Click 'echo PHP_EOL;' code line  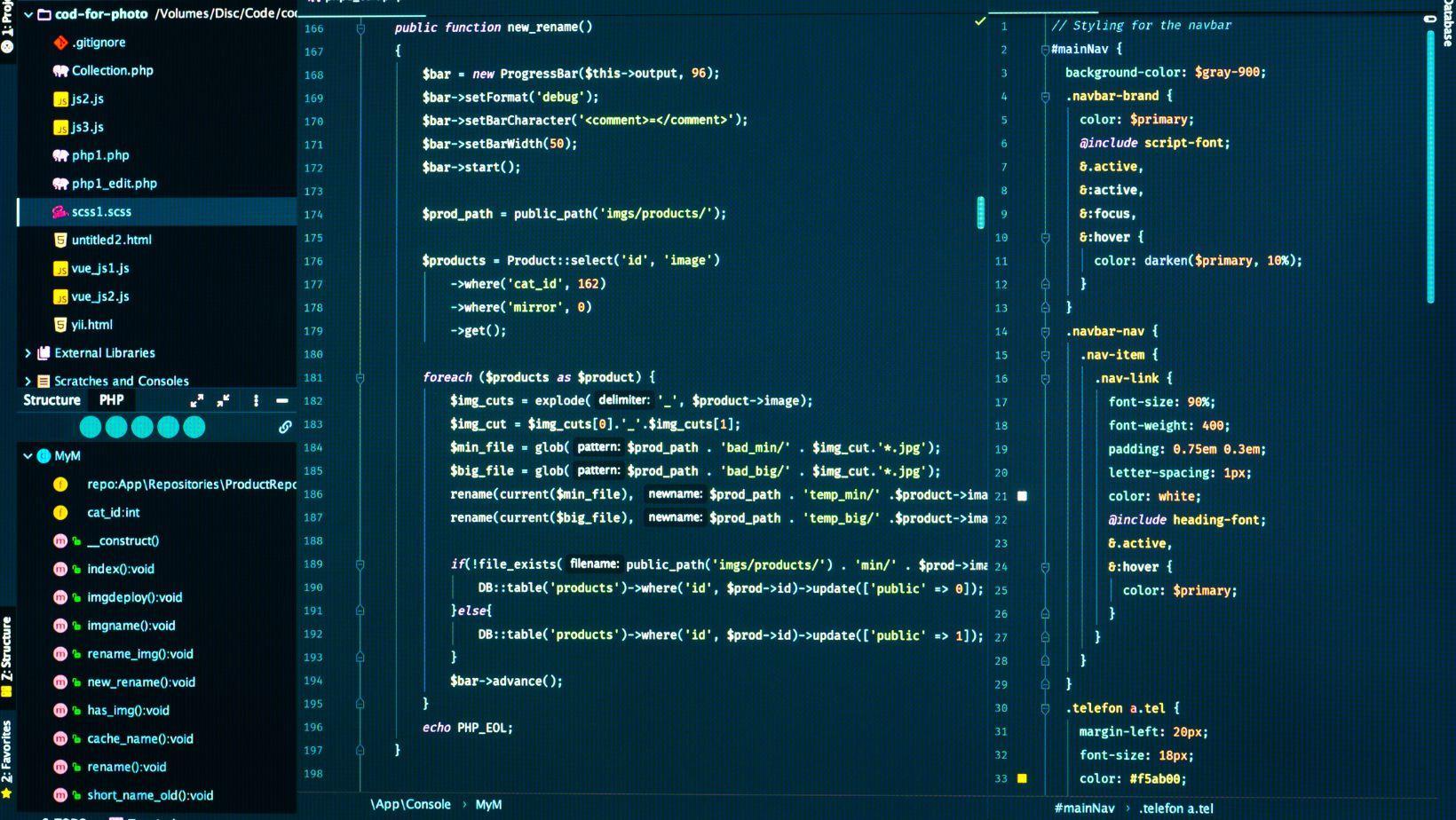(468, 728)
